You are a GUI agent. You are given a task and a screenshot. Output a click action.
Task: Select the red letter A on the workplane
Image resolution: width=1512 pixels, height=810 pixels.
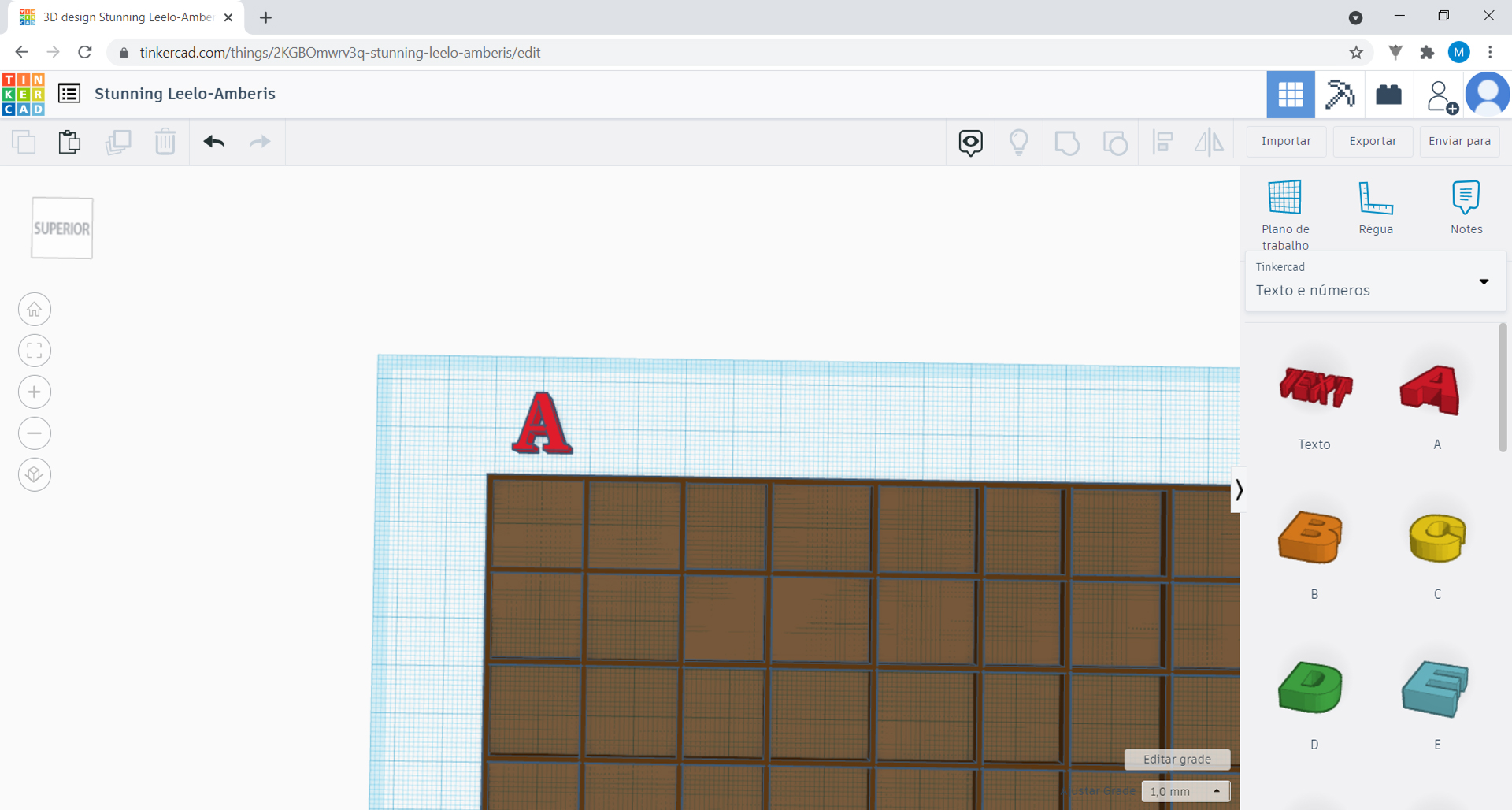click(x=542, y=423)
